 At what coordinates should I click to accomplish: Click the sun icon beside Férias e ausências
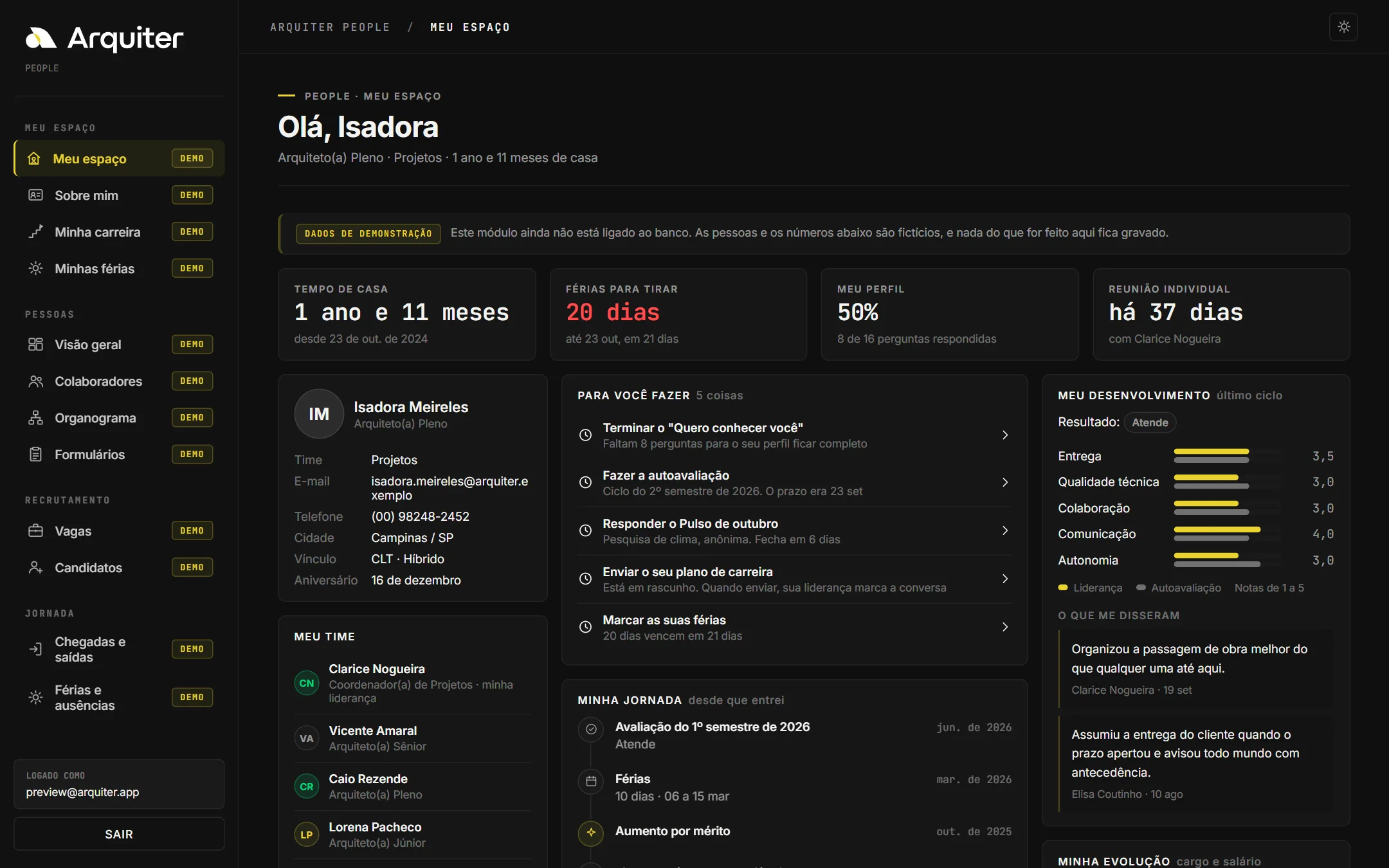point(35,697)
